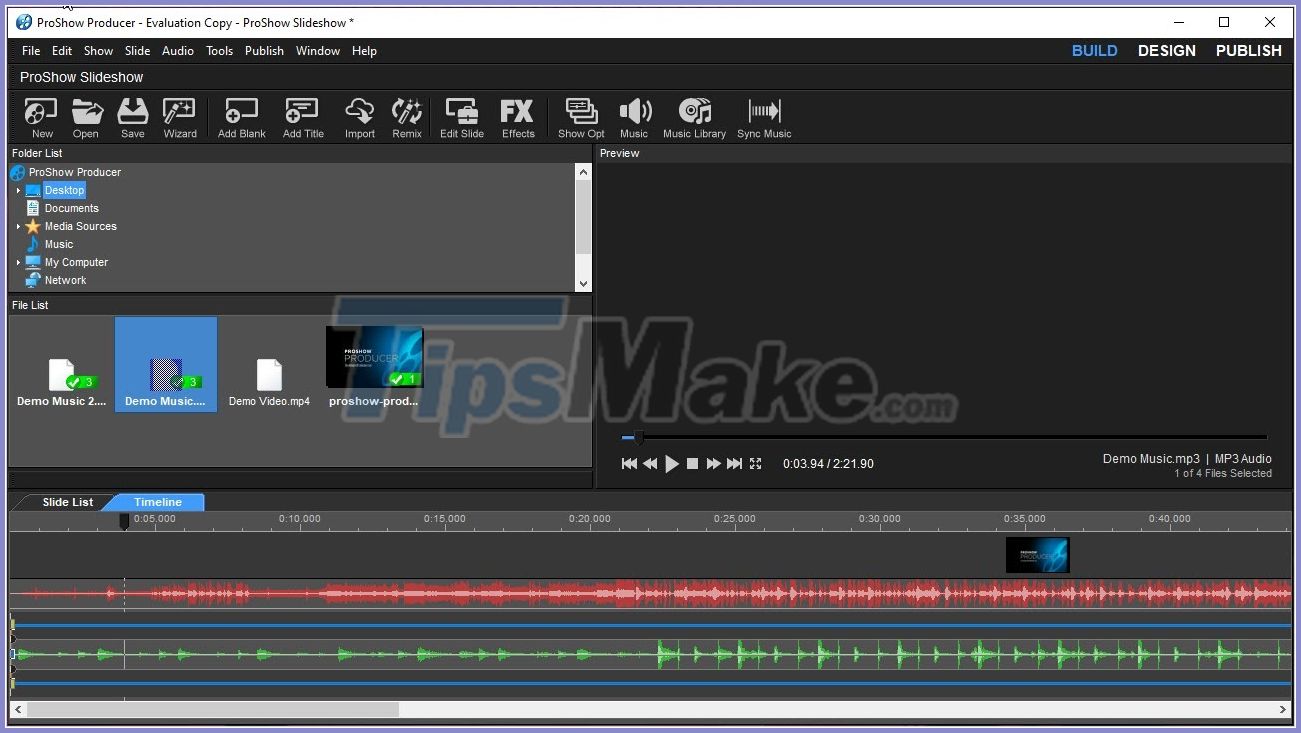Open Show Opt settings

tap(580, 117)
